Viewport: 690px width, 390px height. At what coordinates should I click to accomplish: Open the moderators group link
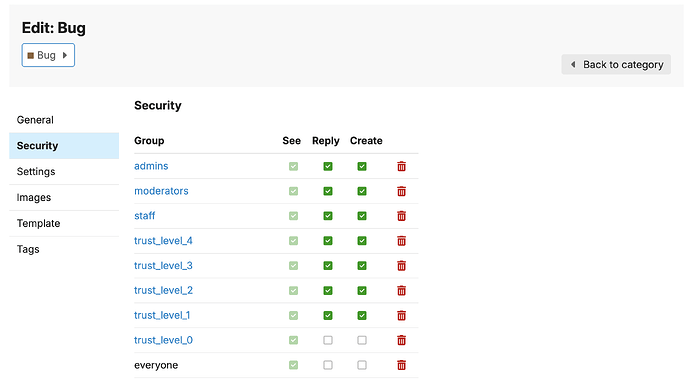click(161, 191)
